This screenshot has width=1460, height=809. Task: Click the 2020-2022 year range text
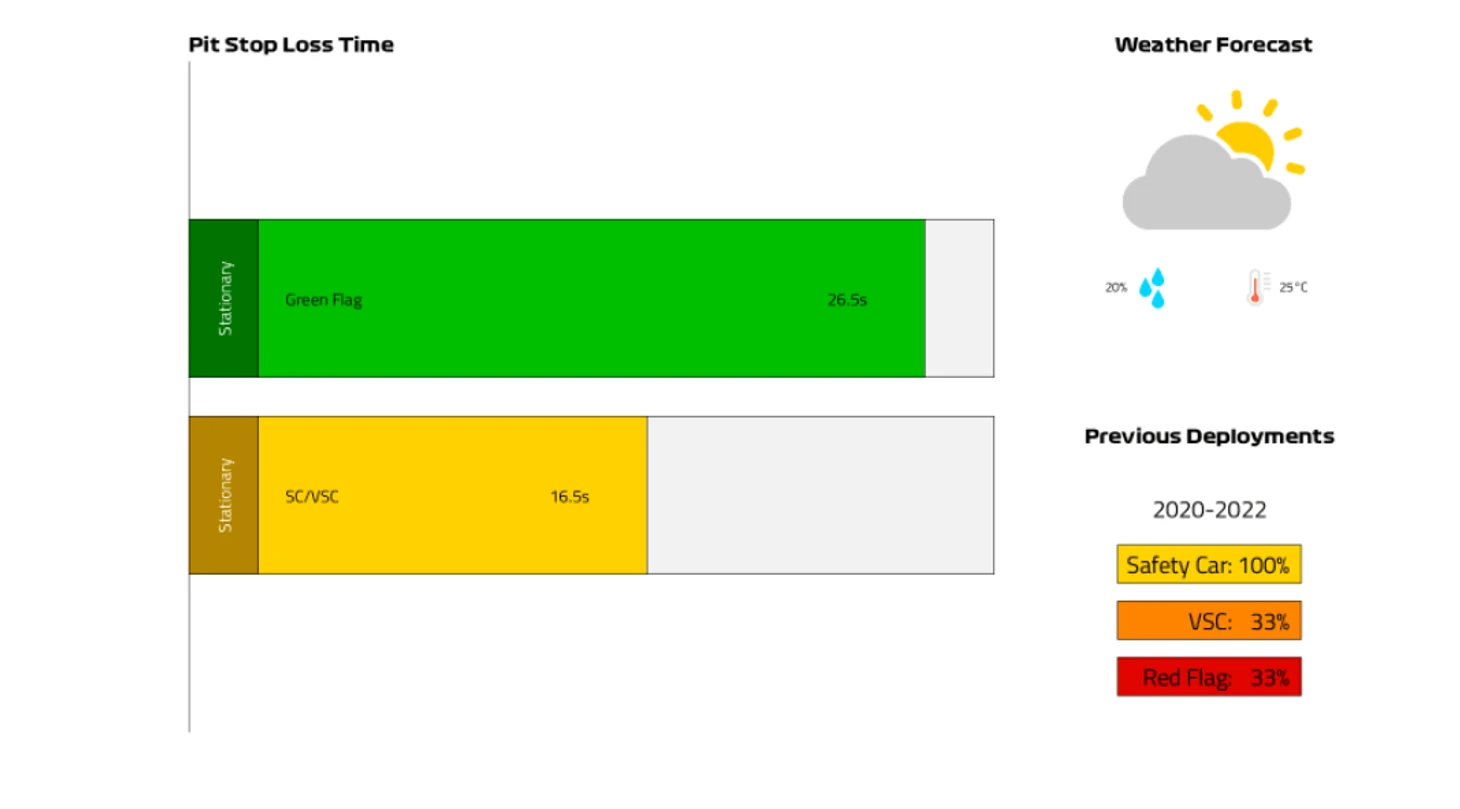[x=1209, y=510]
